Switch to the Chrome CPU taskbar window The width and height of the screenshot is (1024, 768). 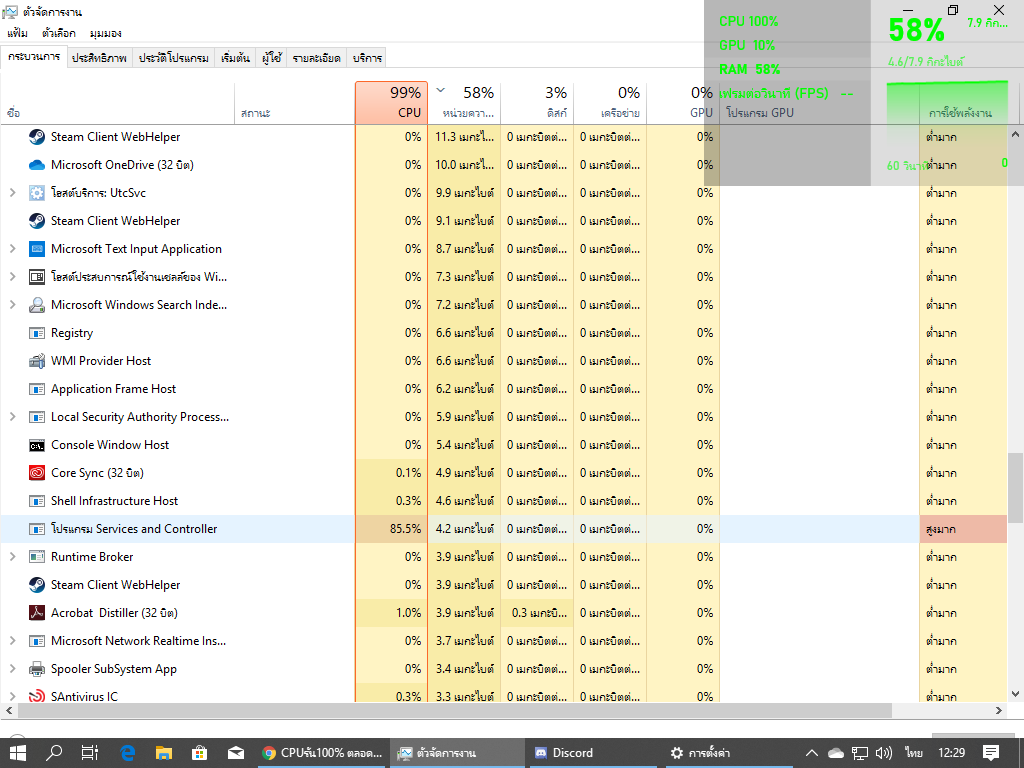[x=322, y=753]
